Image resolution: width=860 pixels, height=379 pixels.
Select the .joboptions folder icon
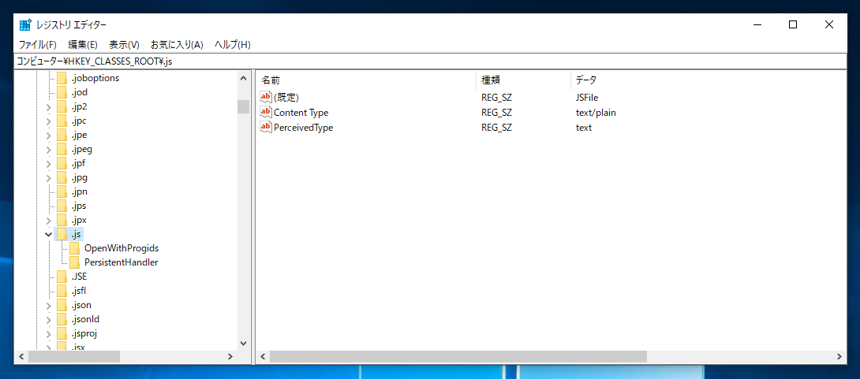pyautogui.click(x=61, y=78)
